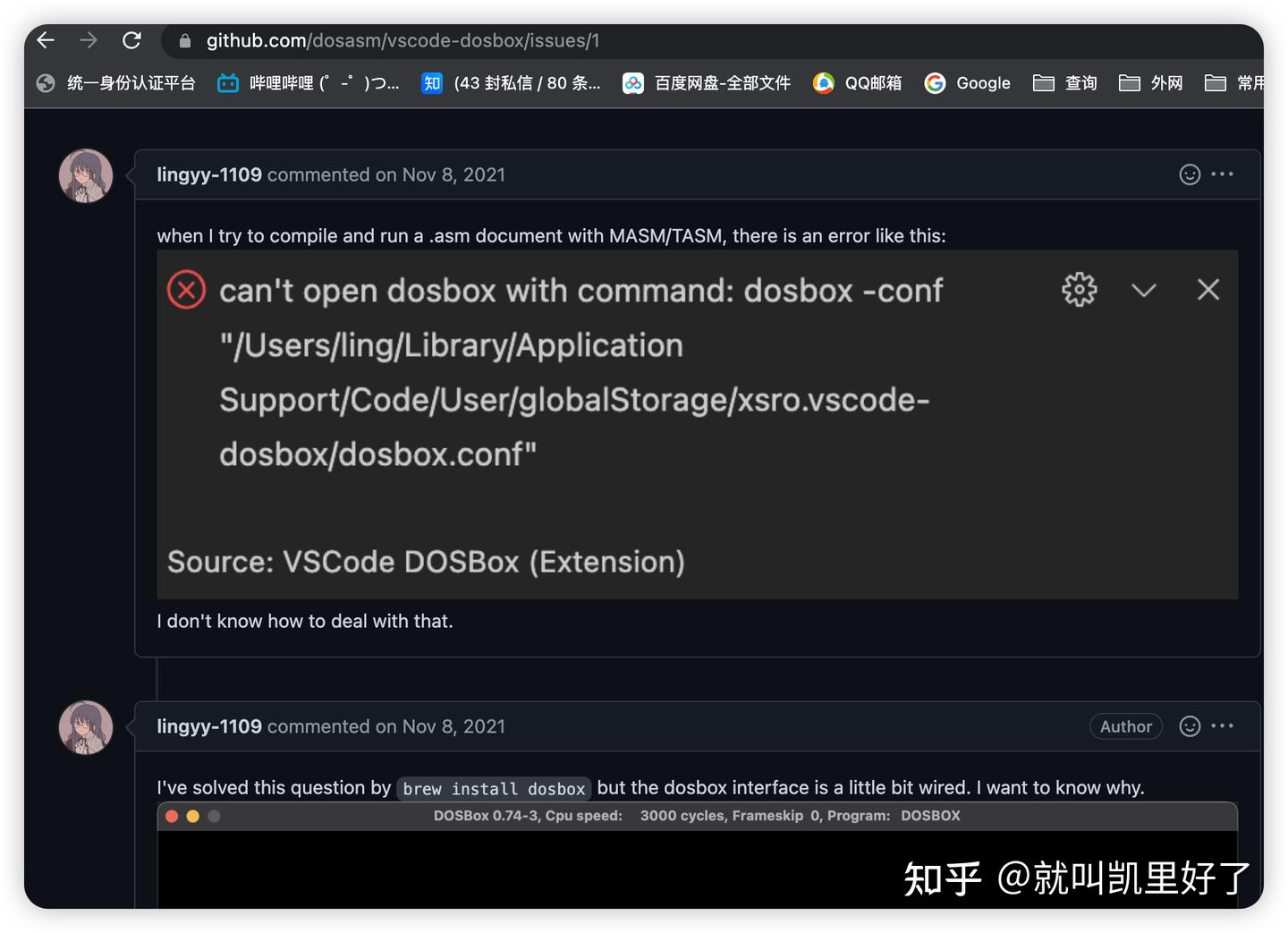The width and height of the screenshot is (1288, 933).
Task: Open the 知乎 私信 bookmark
Action: coord(512,82)
